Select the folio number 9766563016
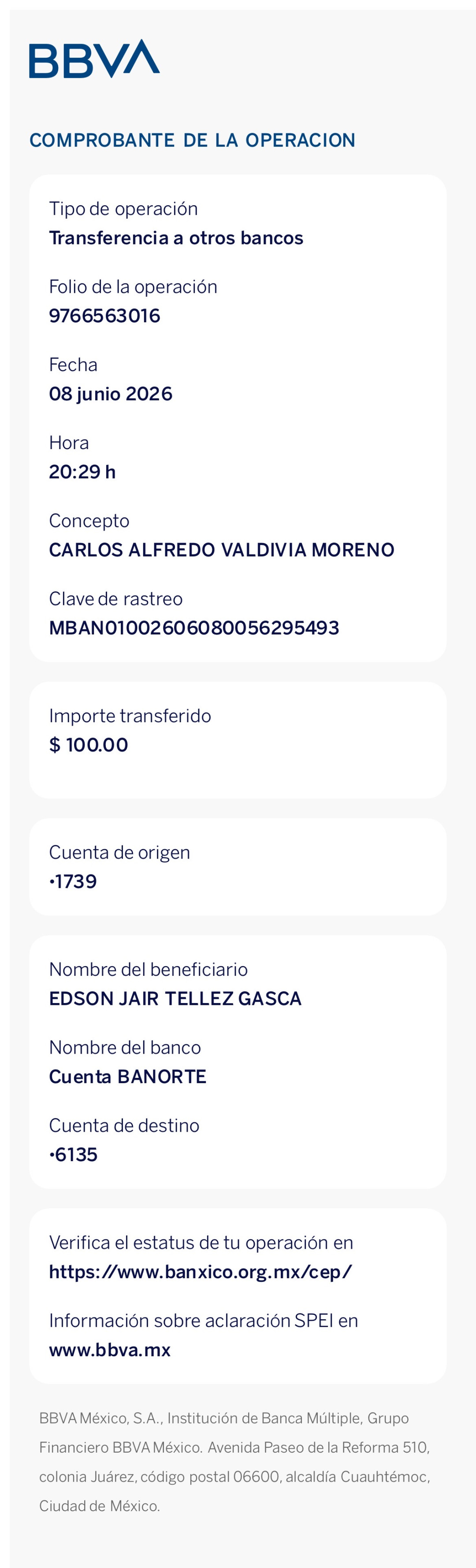This screenshot has width=476, height=1568. [104, 316]
